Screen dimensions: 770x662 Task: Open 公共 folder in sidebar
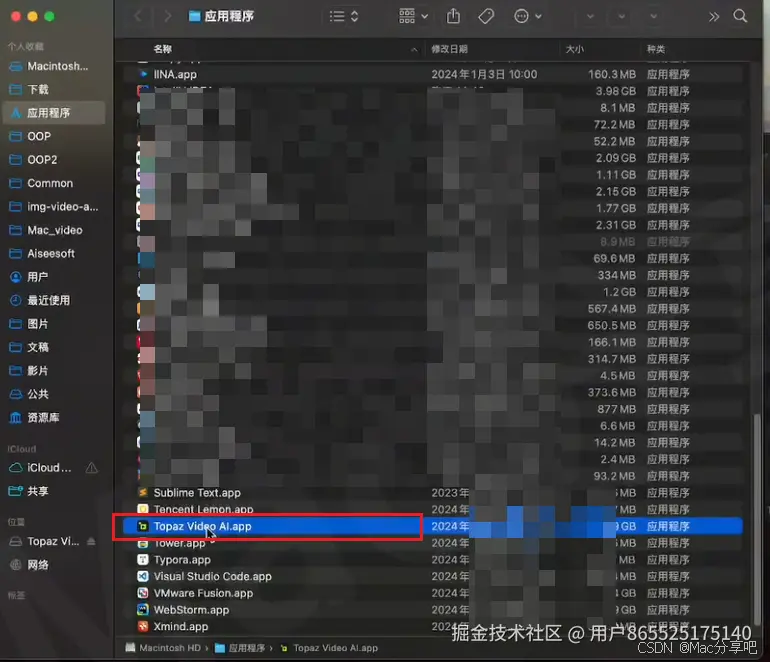pyautogui.click(x=54, y=394)
